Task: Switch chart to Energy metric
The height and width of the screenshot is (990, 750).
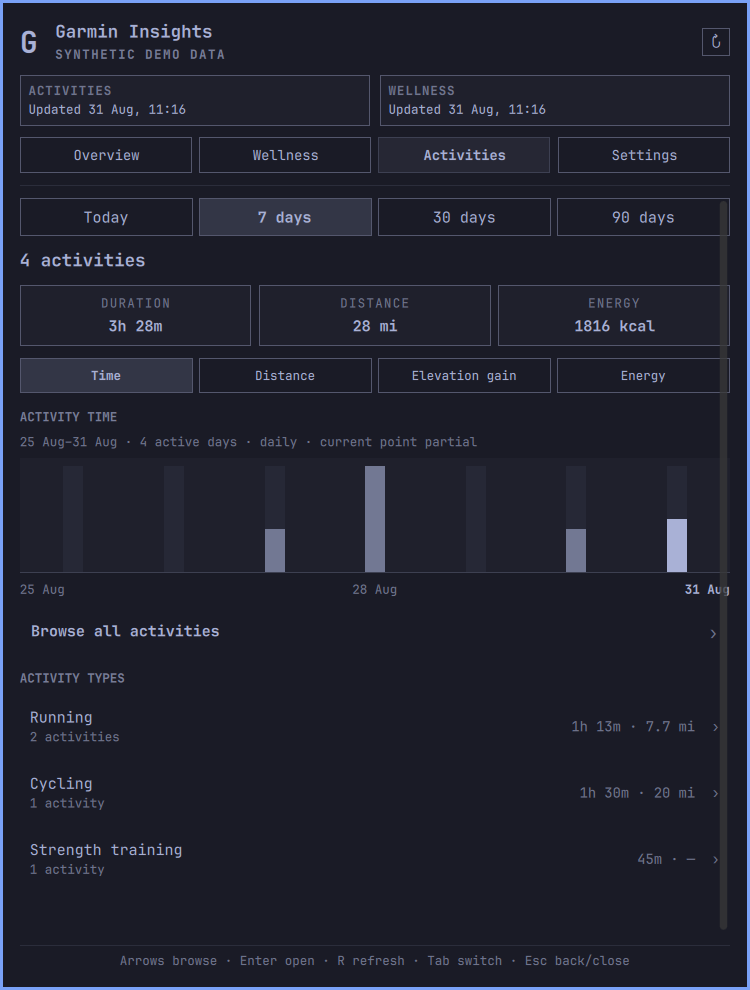Action: click(x=643, y=376)
